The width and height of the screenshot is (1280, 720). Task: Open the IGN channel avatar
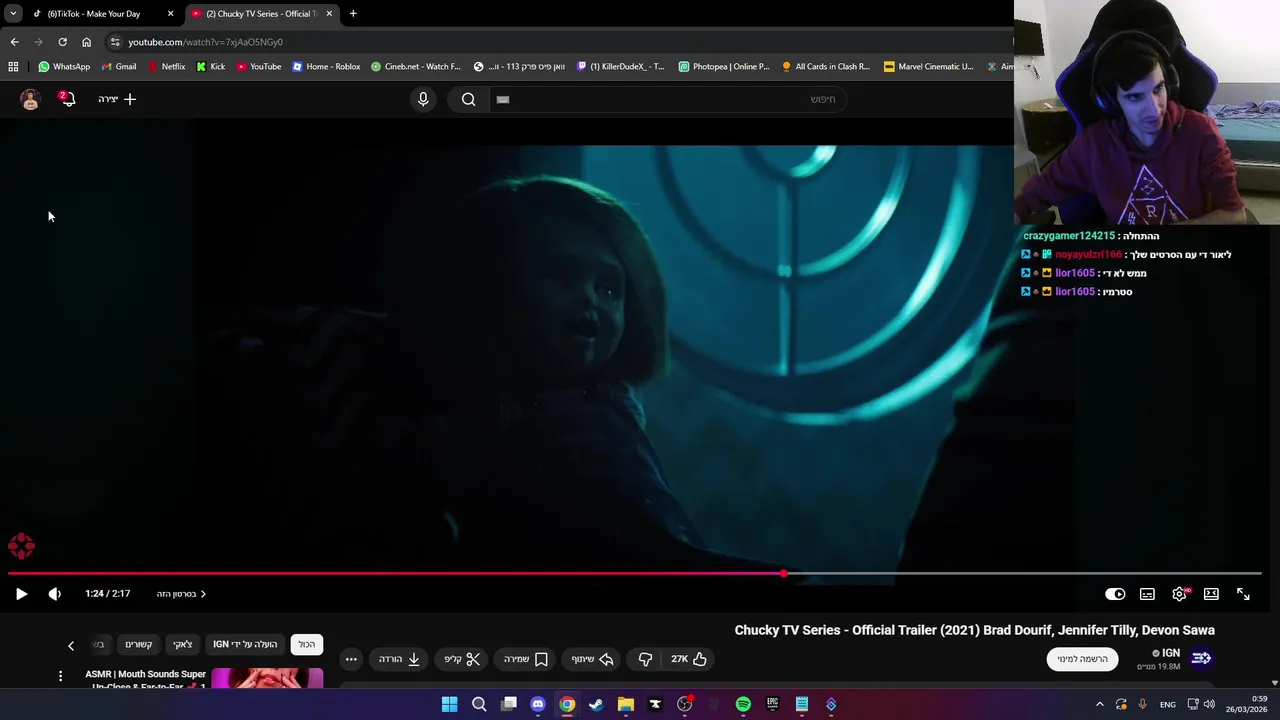[x=1201, y=658]
